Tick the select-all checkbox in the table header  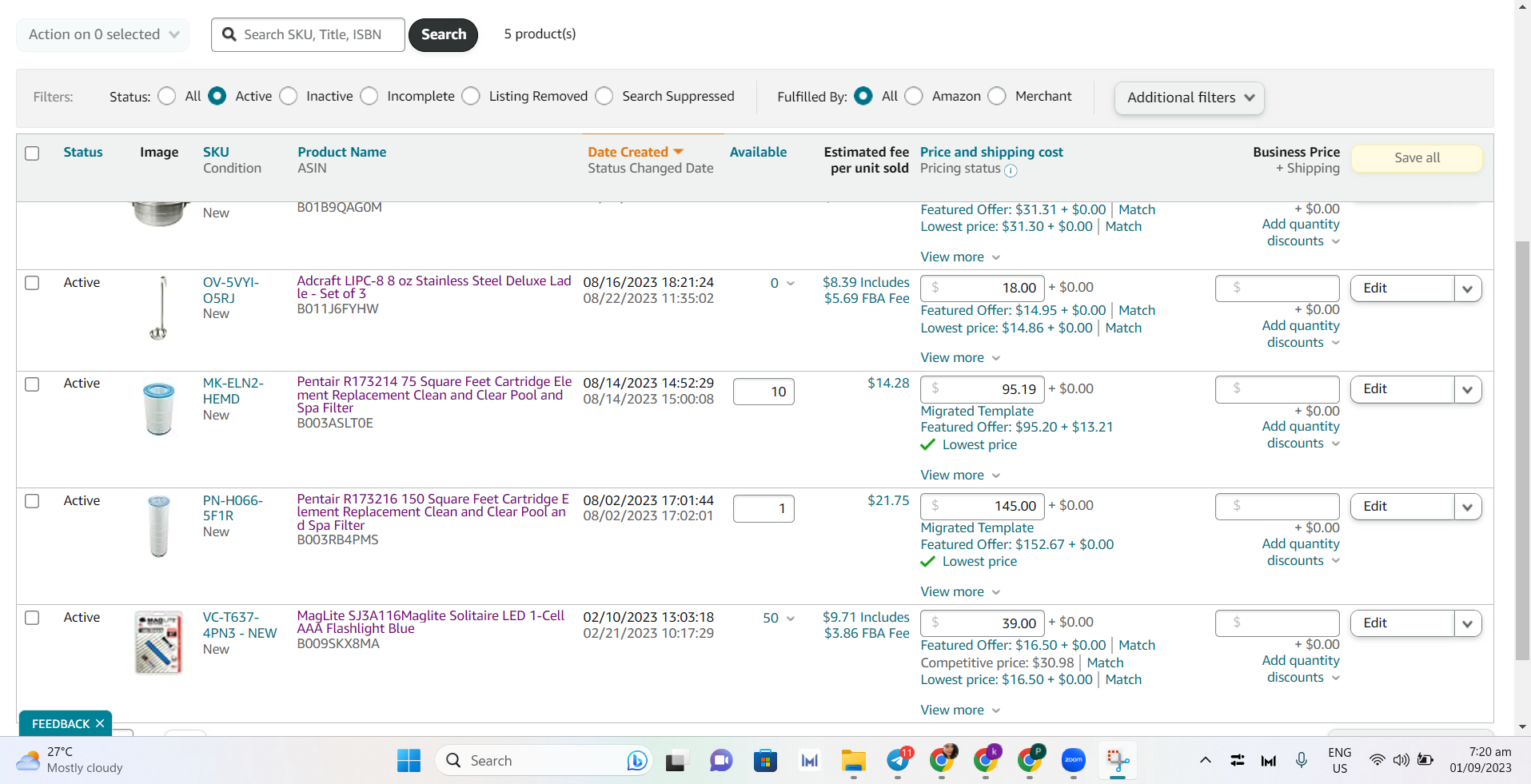pos(32,153)
